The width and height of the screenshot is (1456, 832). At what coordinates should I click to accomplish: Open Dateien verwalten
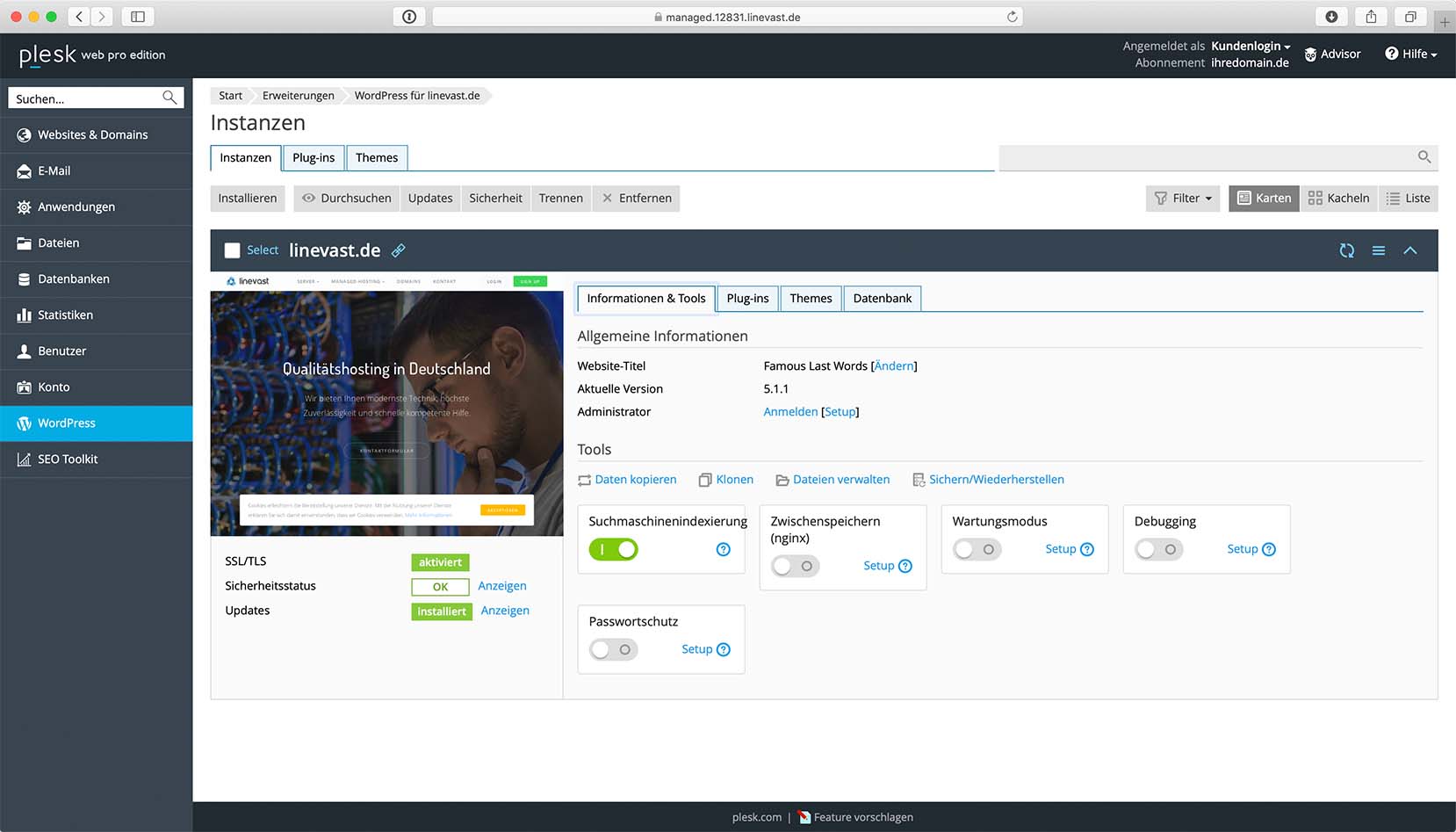[833, 480]
